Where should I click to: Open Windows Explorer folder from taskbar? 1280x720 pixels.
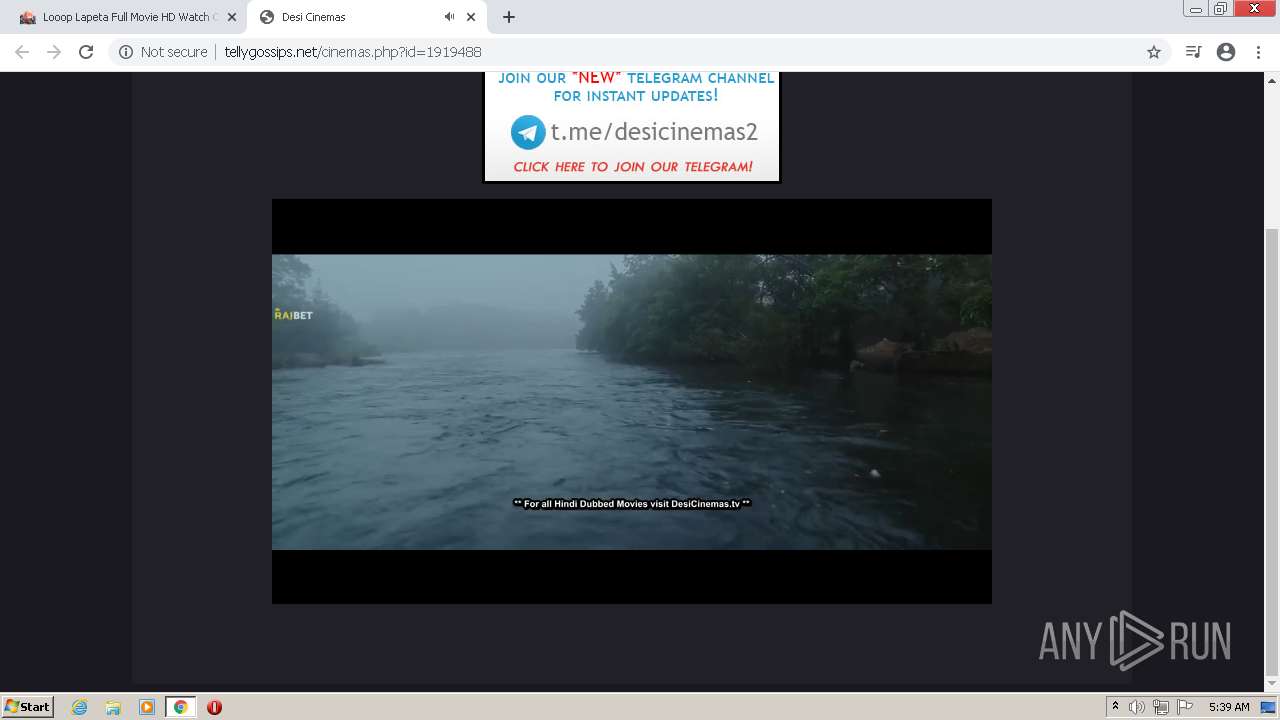click(x=113, y=707)
